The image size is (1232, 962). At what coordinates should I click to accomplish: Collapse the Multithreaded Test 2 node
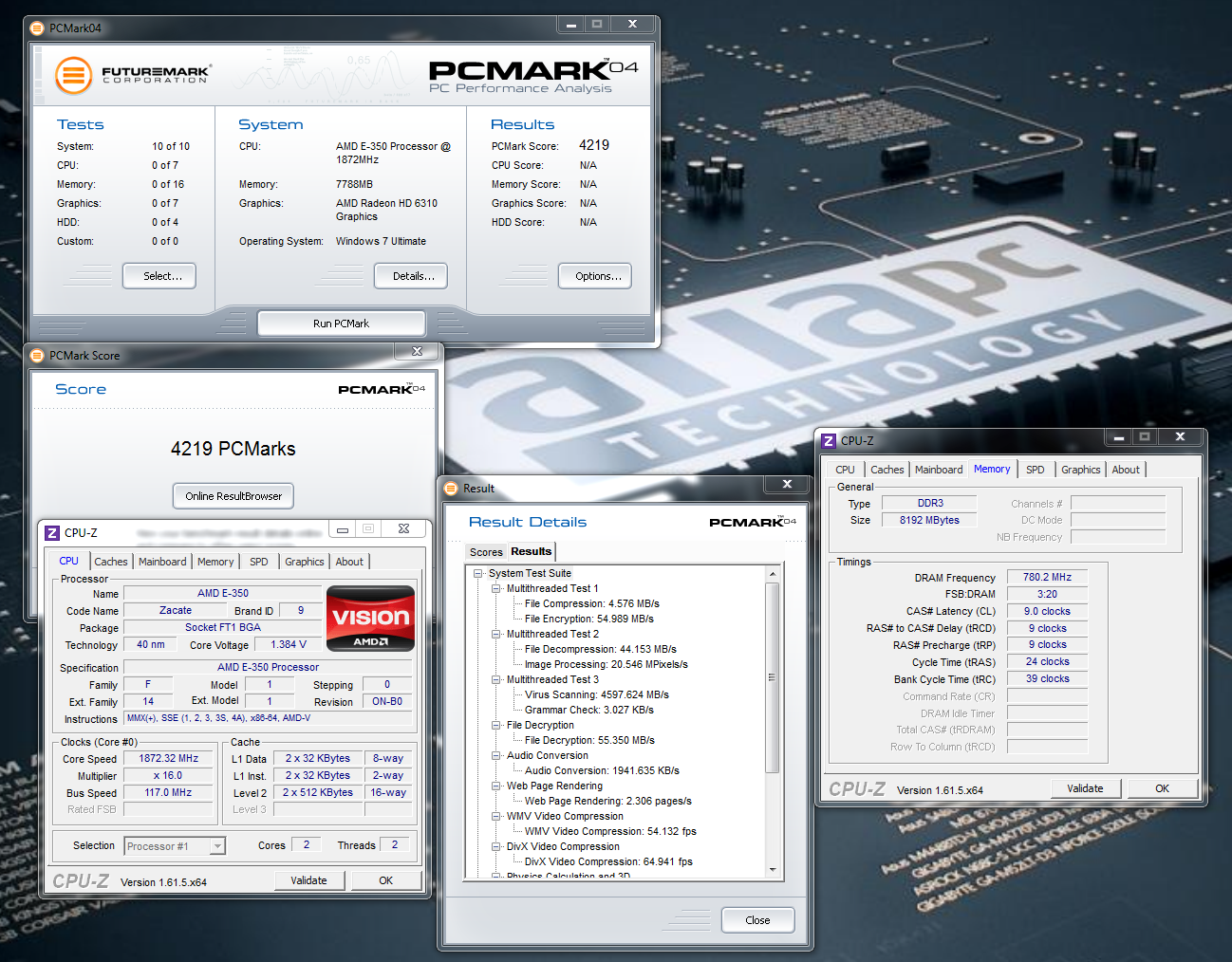point(496,634)
